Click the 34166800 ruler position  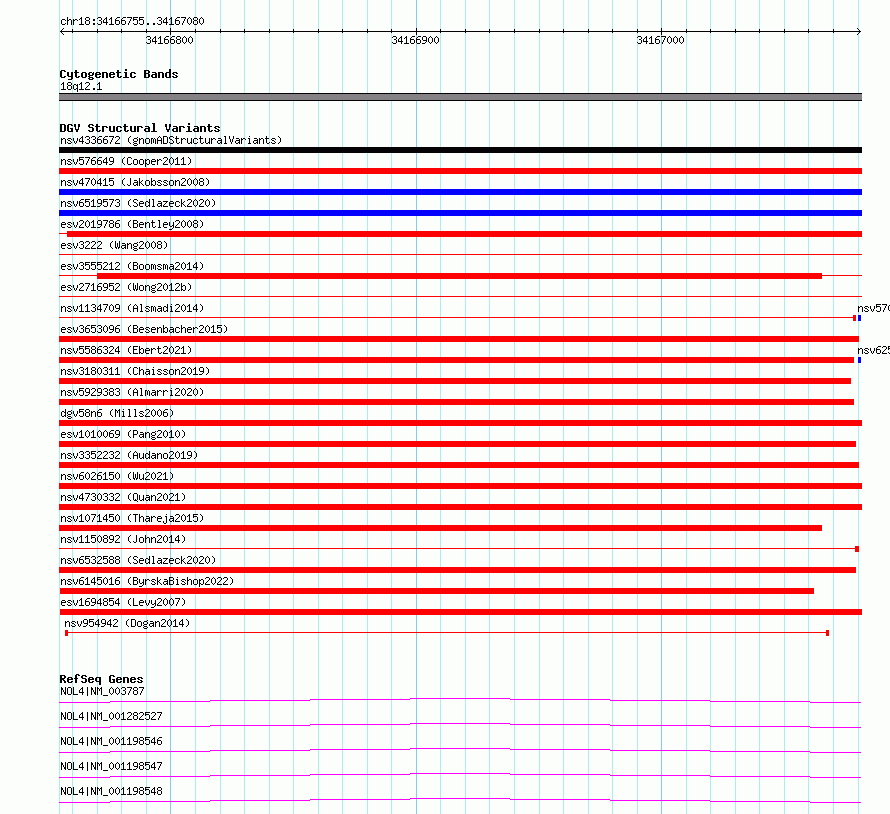pyautogui.click(x=169, y=40)
